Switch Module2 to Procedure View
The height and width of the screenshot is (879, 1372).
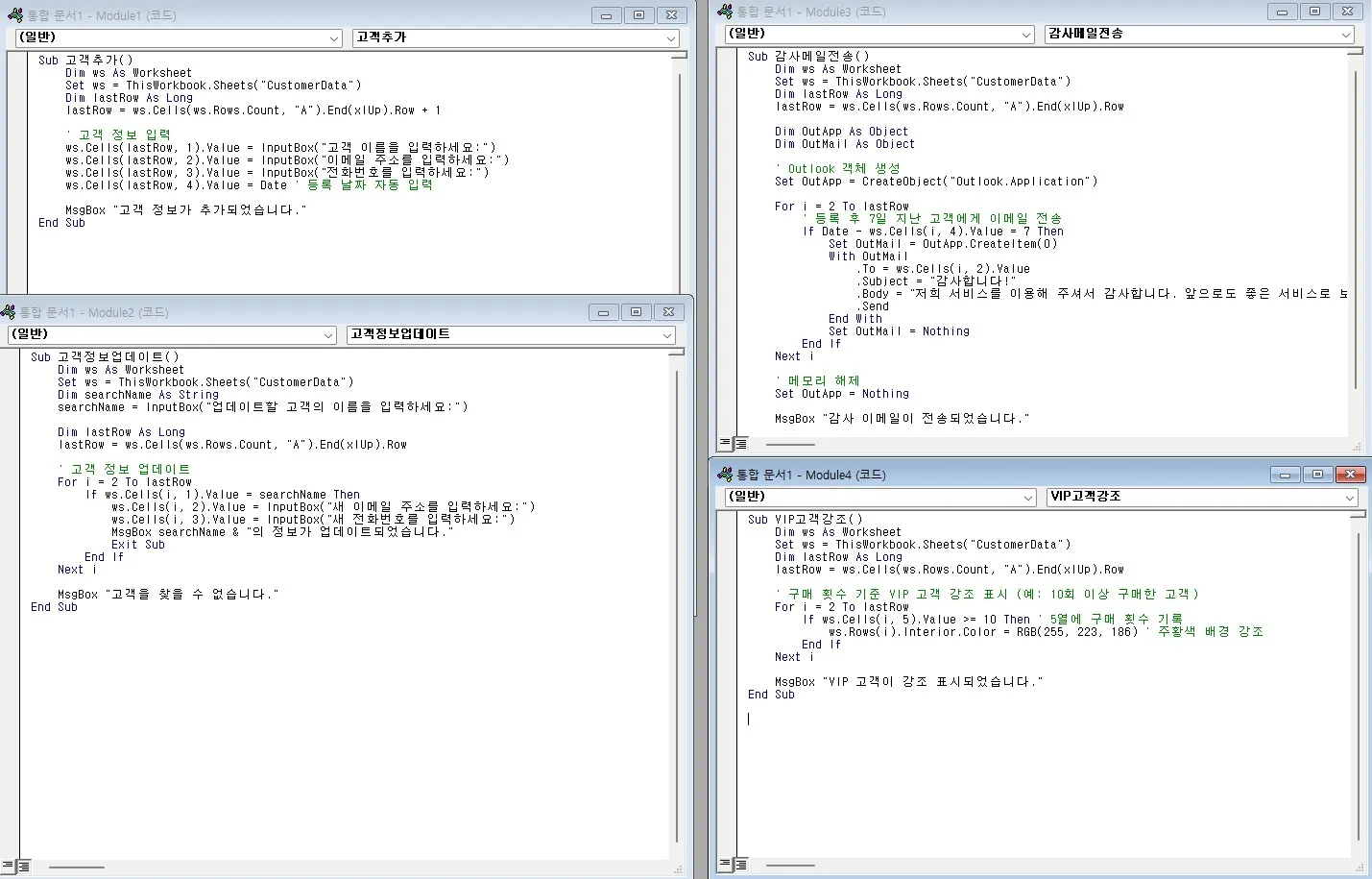point(8,867)
